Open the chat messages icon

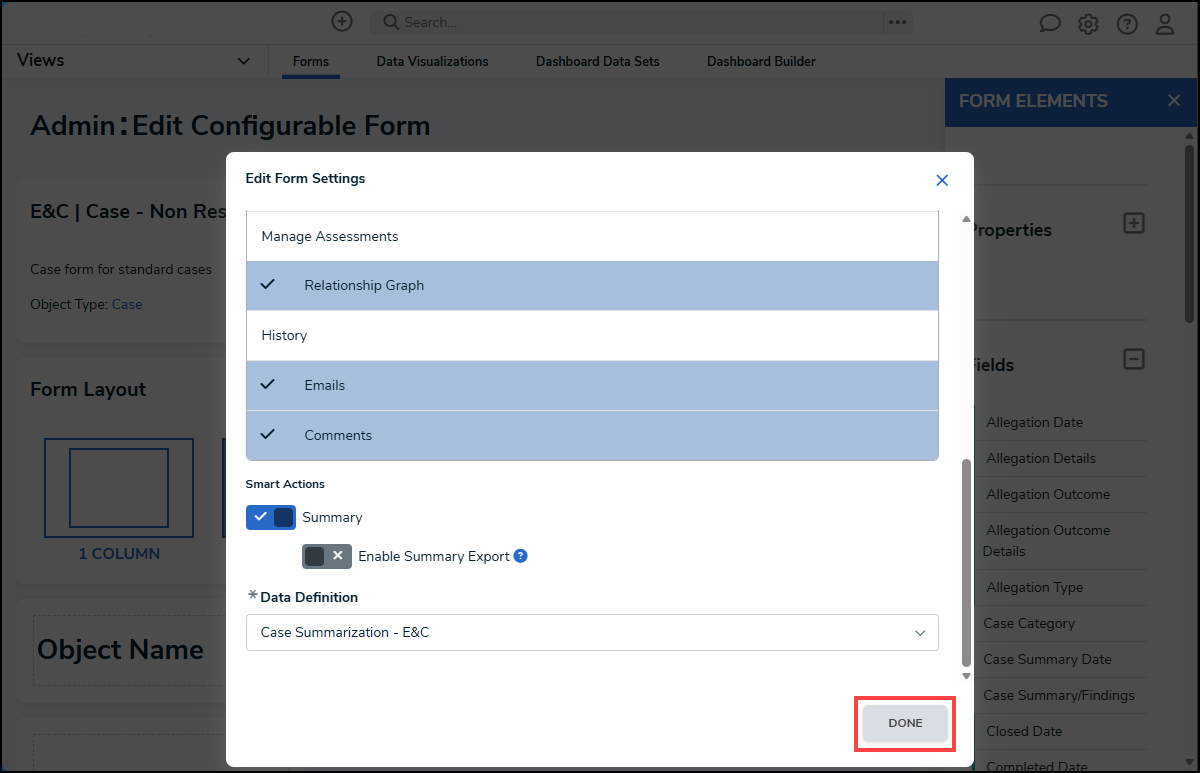pos(1050,24)
